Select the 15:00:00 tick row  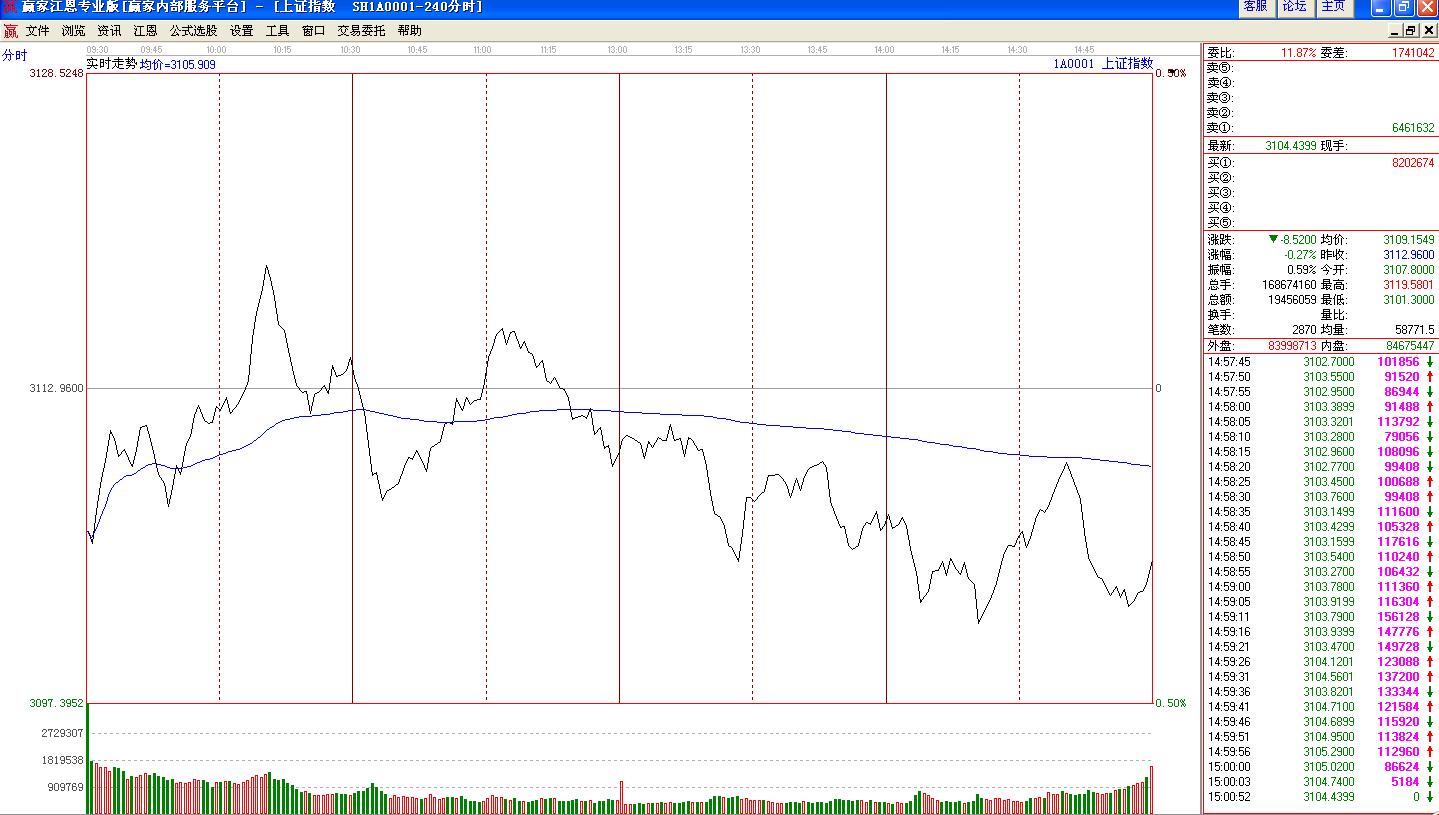[x=1320, y=767]
